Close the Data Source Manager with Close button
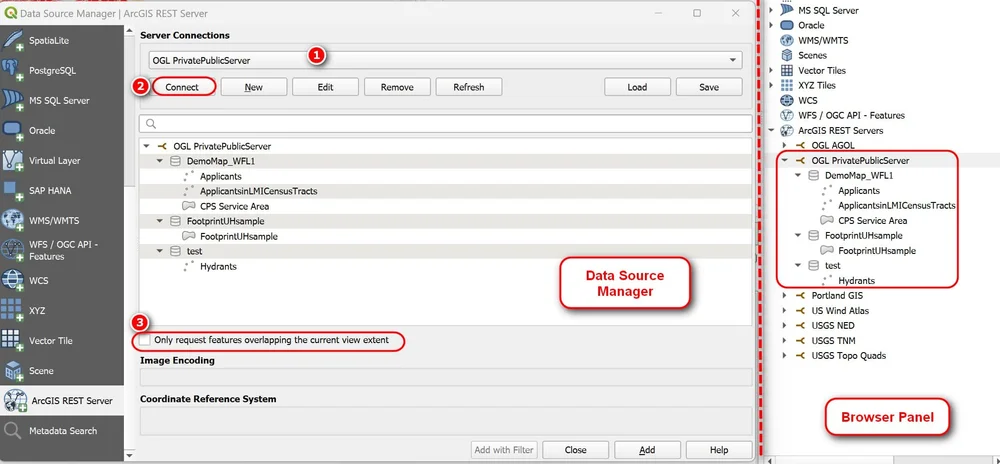The height and width of the screenshot is (464, 1000). pyautogui.click(x=576, y=449)
